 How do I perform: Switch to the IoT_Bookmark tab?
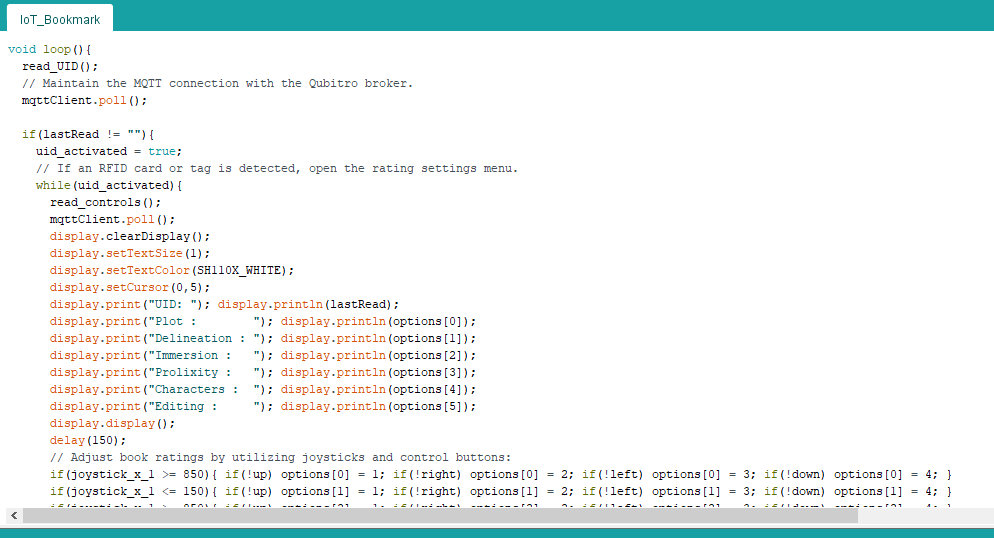[59, 18]
